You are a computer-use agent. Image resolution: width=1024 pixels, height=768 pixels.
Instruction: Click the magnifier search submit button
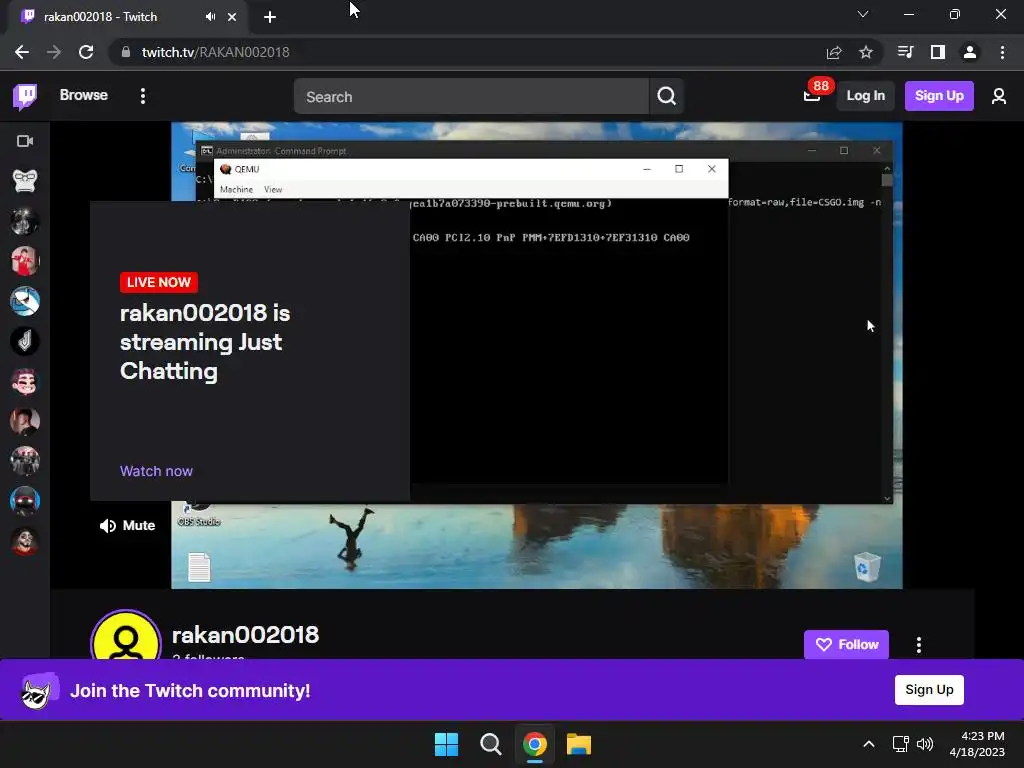point(666,97)
